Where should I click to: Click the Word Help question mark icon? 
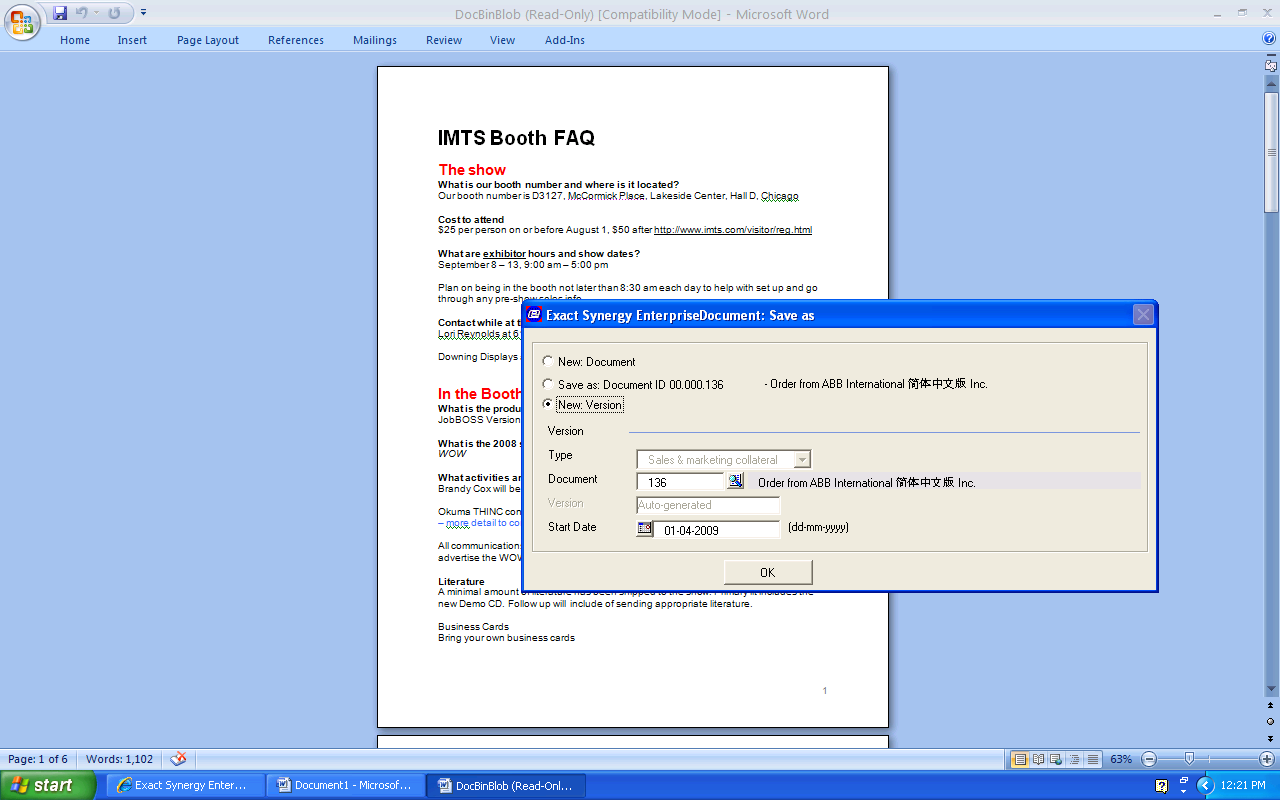pyautogui.click(x=1269, y=39)
